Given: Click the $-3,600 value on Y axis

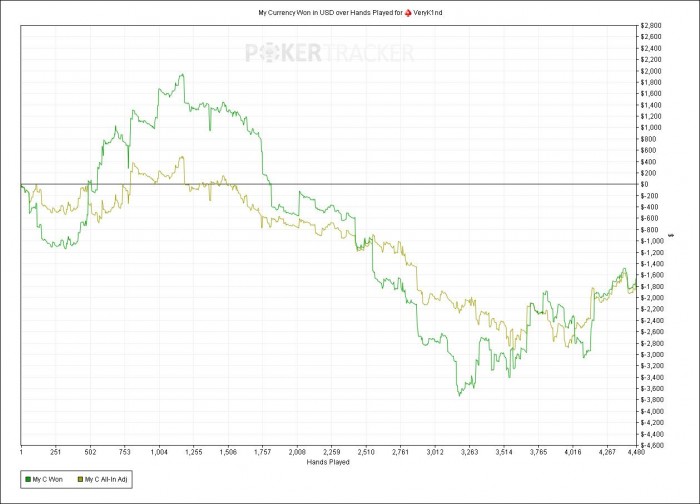Looking at the screenshot, I should pos(650,388).
